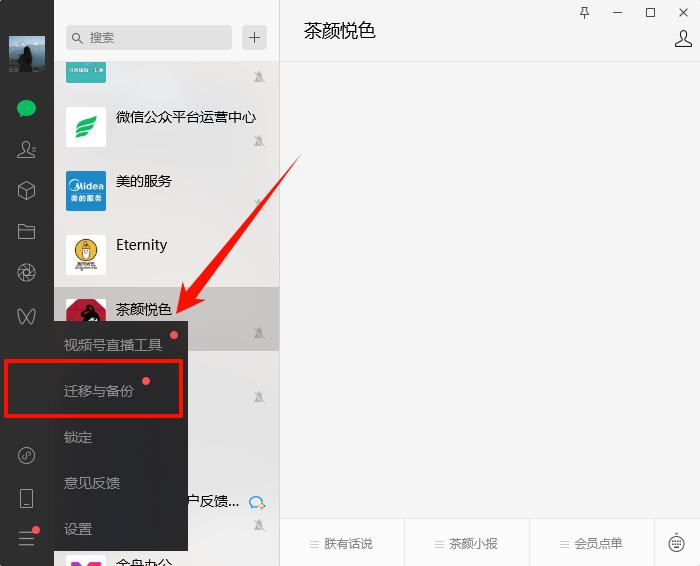The width and height of the screenshot is (700, 566).
Task: Expand the 会员点单 menu
Action: click(591, 543)
